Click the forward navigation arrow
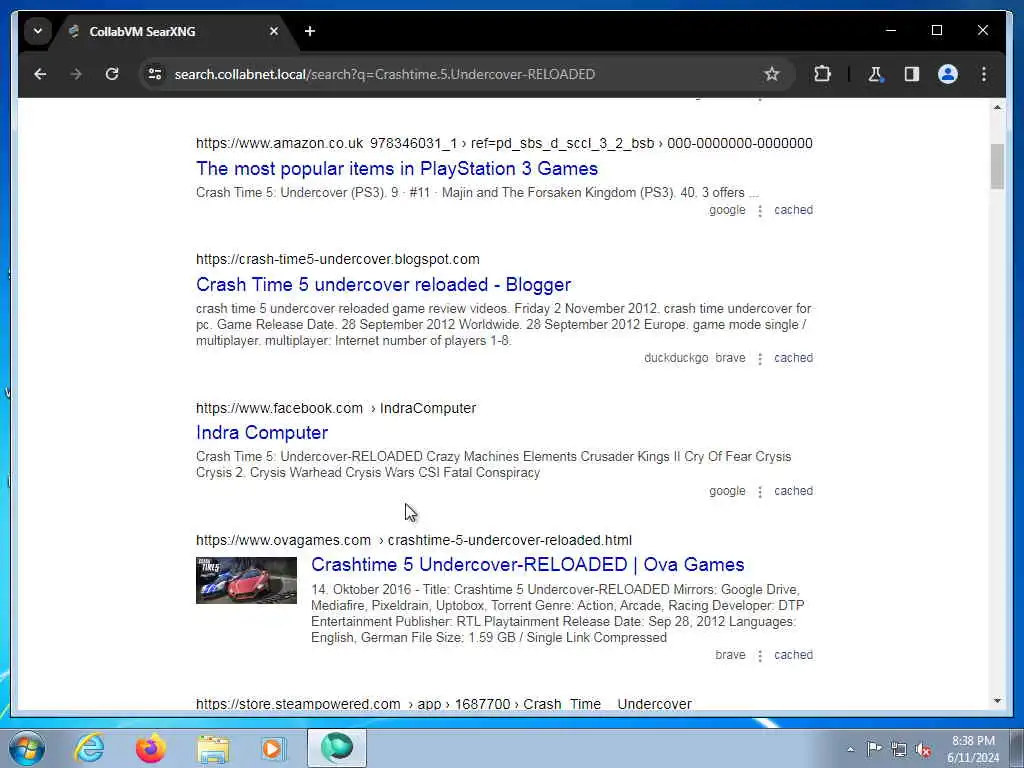Image resolution: width=1024 pixels, height=768 pixels. click(76, 74)
